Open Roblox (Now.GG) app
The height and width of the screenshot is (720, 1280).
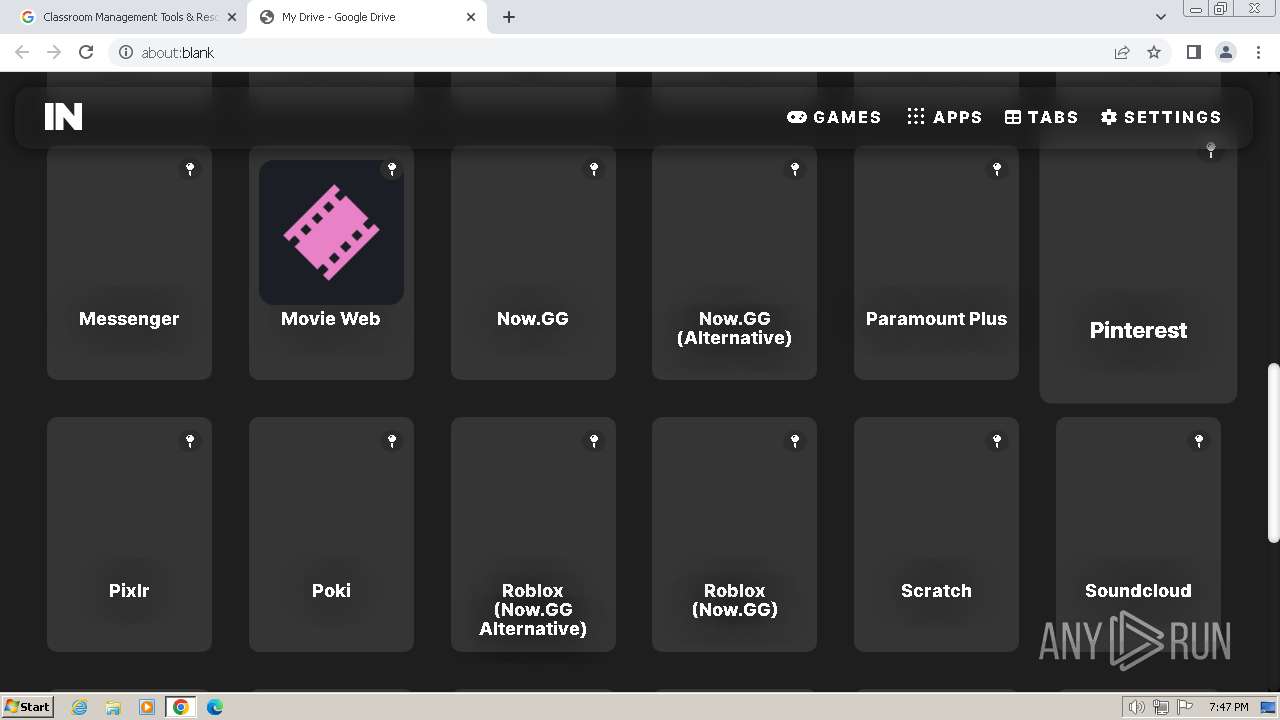tap(734, 535)
